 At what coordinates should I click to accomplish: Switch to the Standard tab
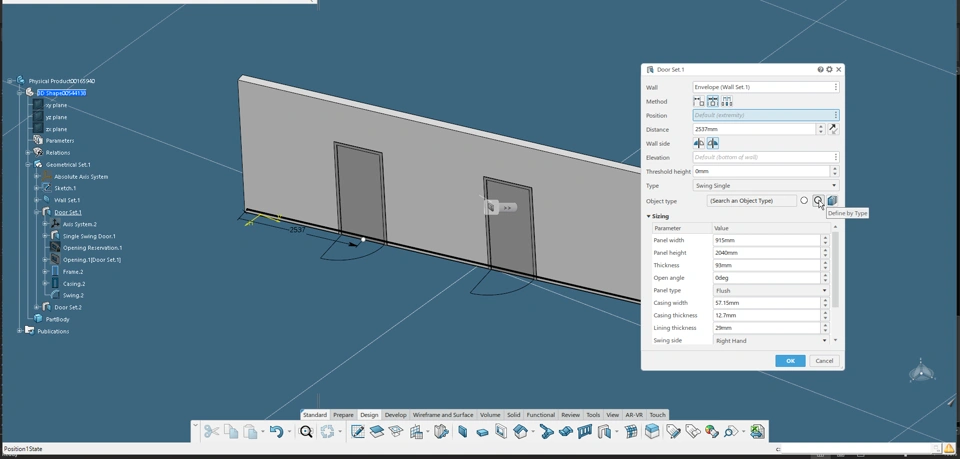click(315, 415)
